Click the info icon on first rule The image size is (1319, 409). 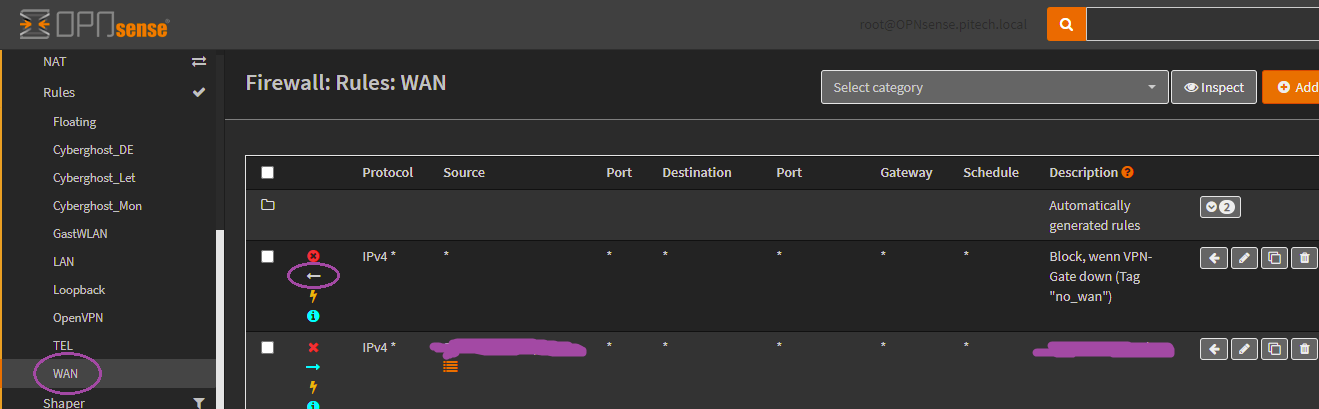(x=313, y=316)
